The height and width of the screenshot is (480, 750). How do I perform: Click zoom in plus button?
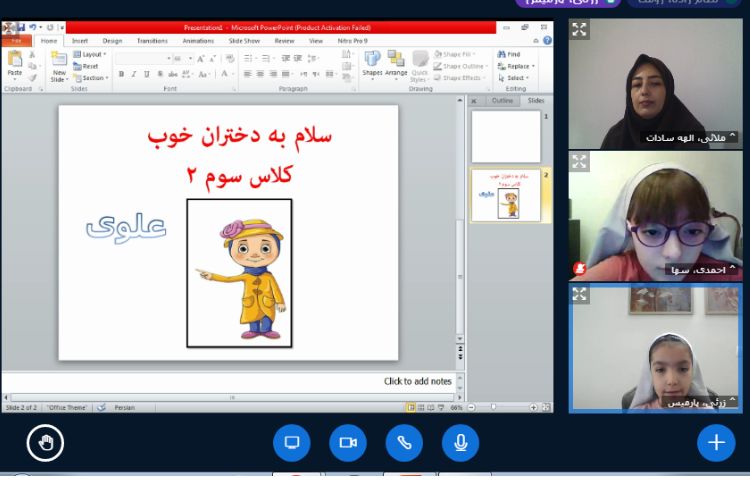click(x=533, y=407)
